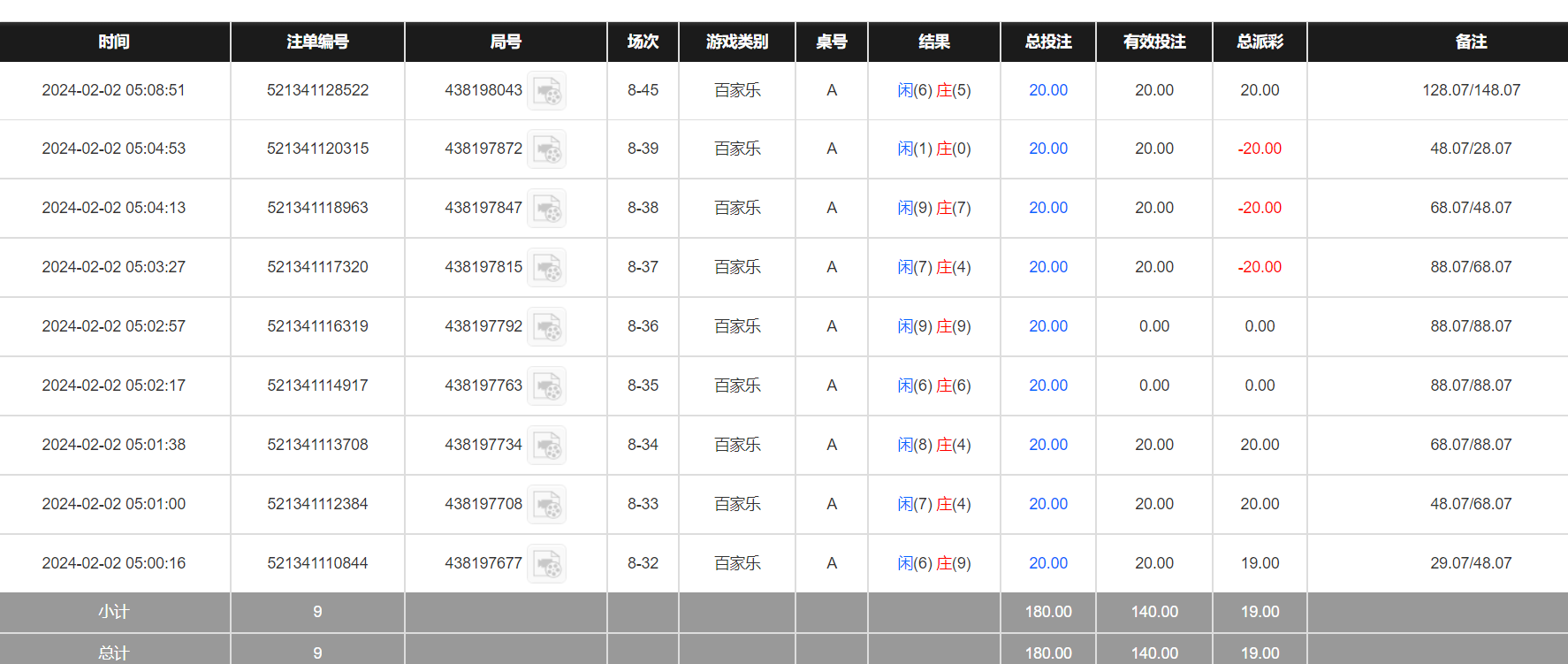Click the 注单编号 column header

317,42
